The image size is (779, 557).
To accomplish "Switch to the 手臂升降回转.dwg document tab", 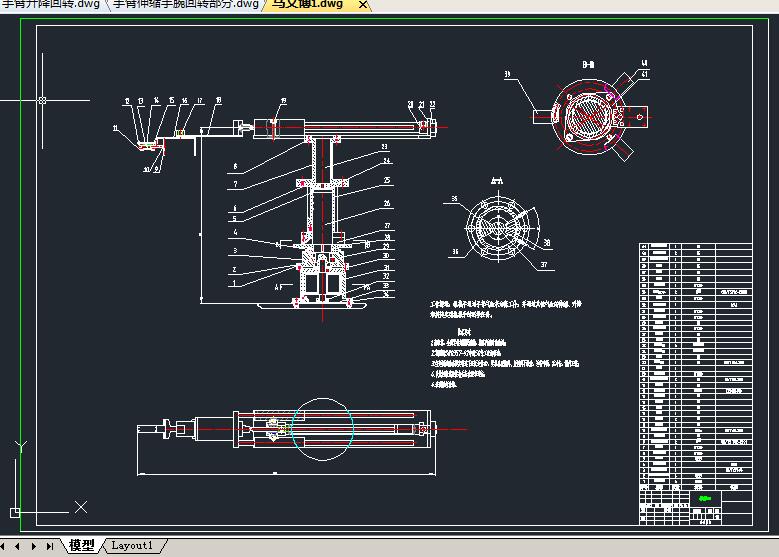I will pyautogui.click(x=52, y=4).
